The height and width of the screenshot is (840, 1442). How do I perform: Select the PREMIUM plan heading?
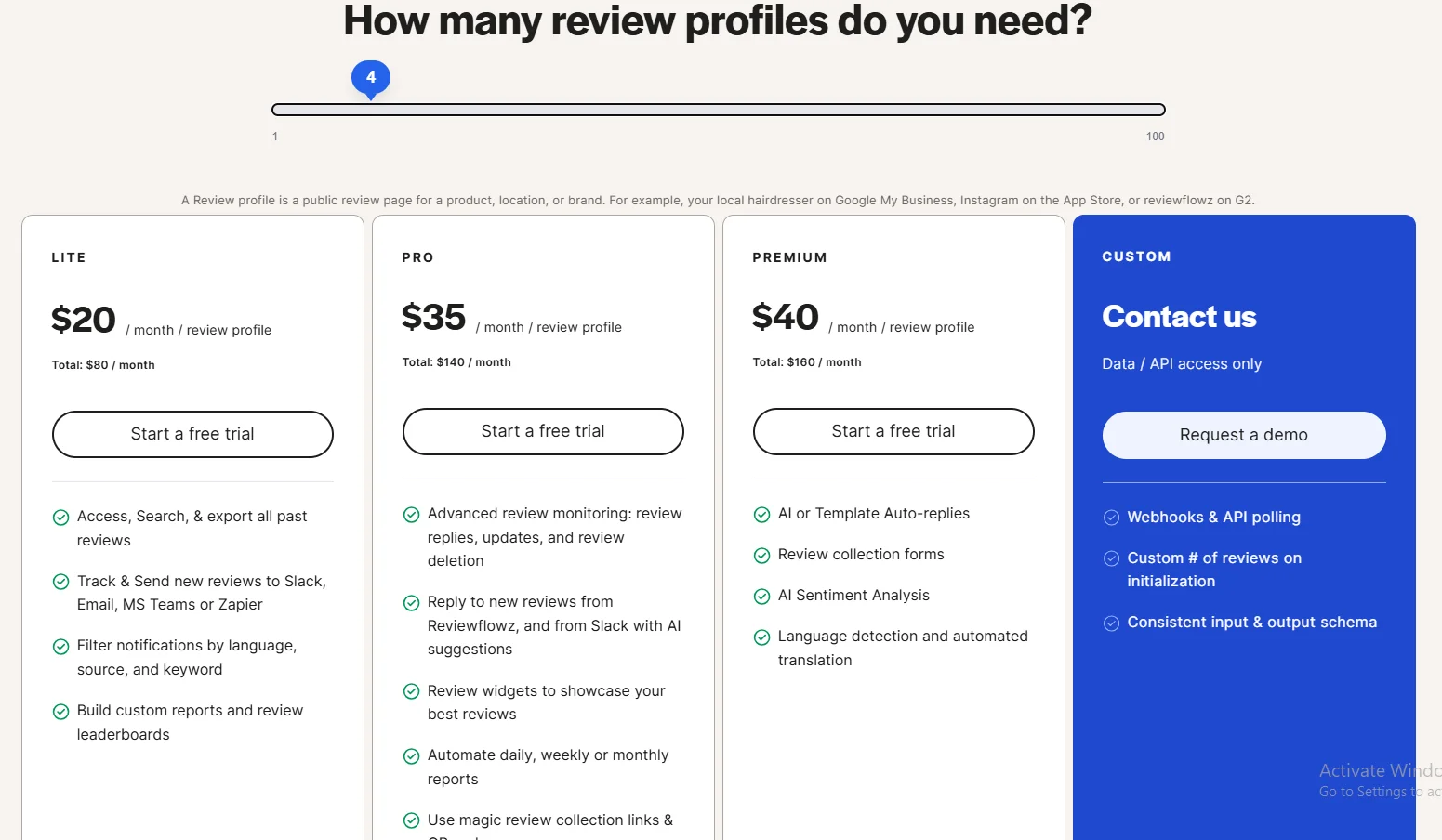tap(789, 257)
